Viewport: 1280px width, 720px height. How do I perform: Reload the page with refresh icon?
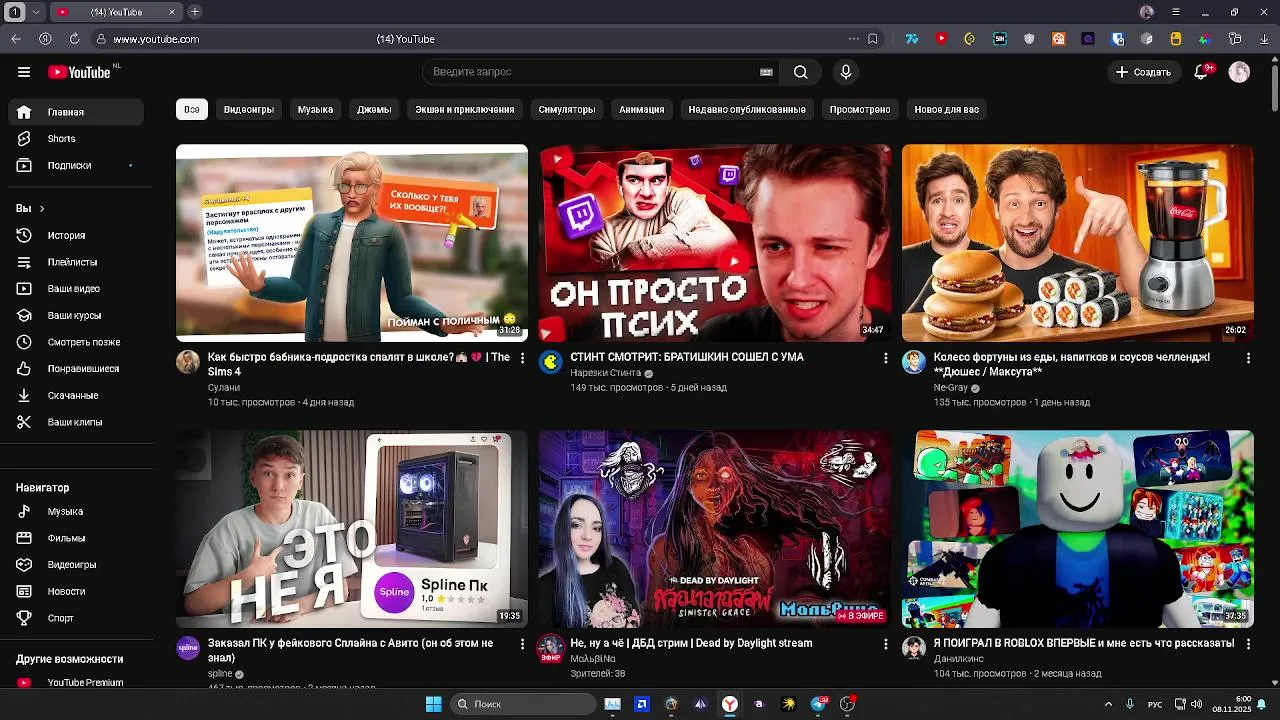[x=74, y=39]
